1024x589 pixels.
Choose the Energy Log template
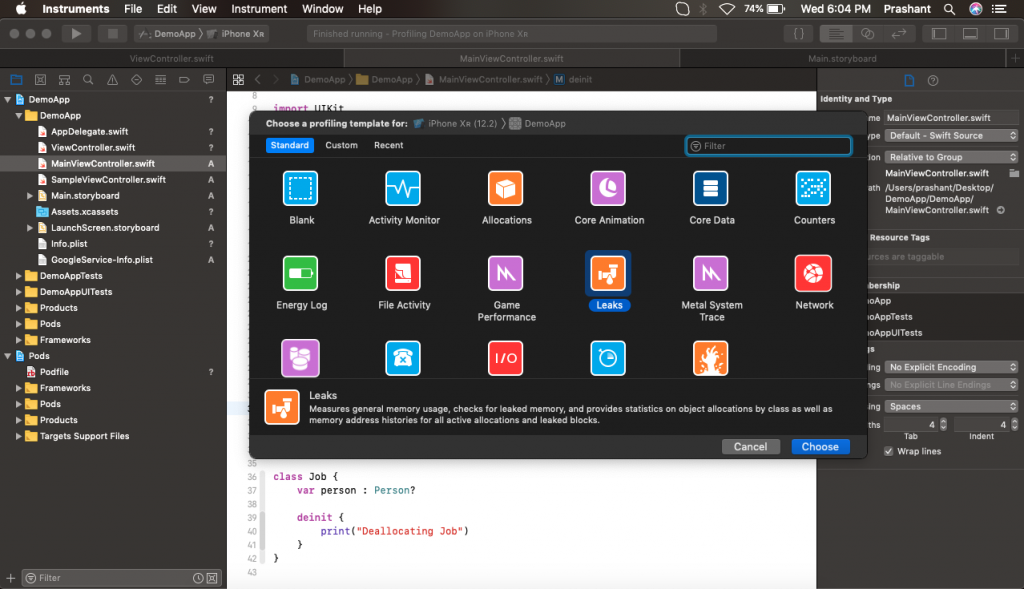pos(300,274)
